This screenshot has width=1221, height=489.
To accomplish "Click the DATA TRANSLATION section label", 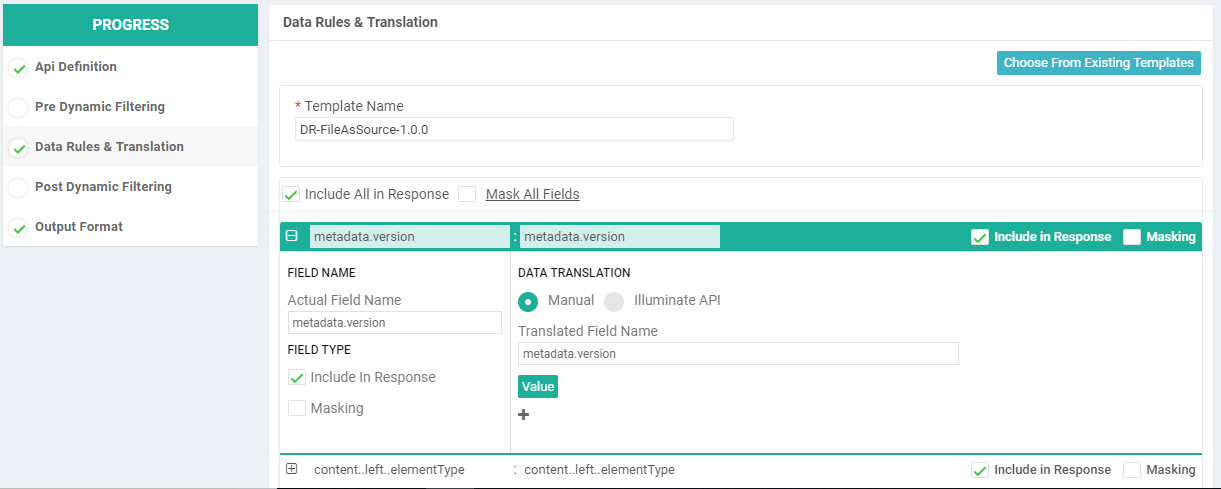I will tap(574, 273).
